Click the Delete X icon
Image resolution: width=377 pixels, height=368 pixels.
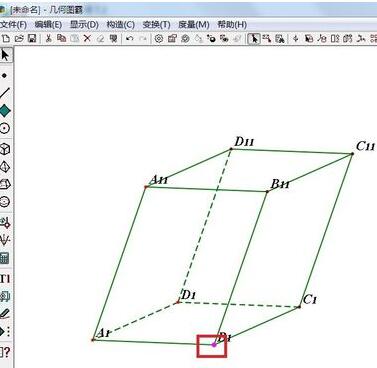click(x=87, y=39)
